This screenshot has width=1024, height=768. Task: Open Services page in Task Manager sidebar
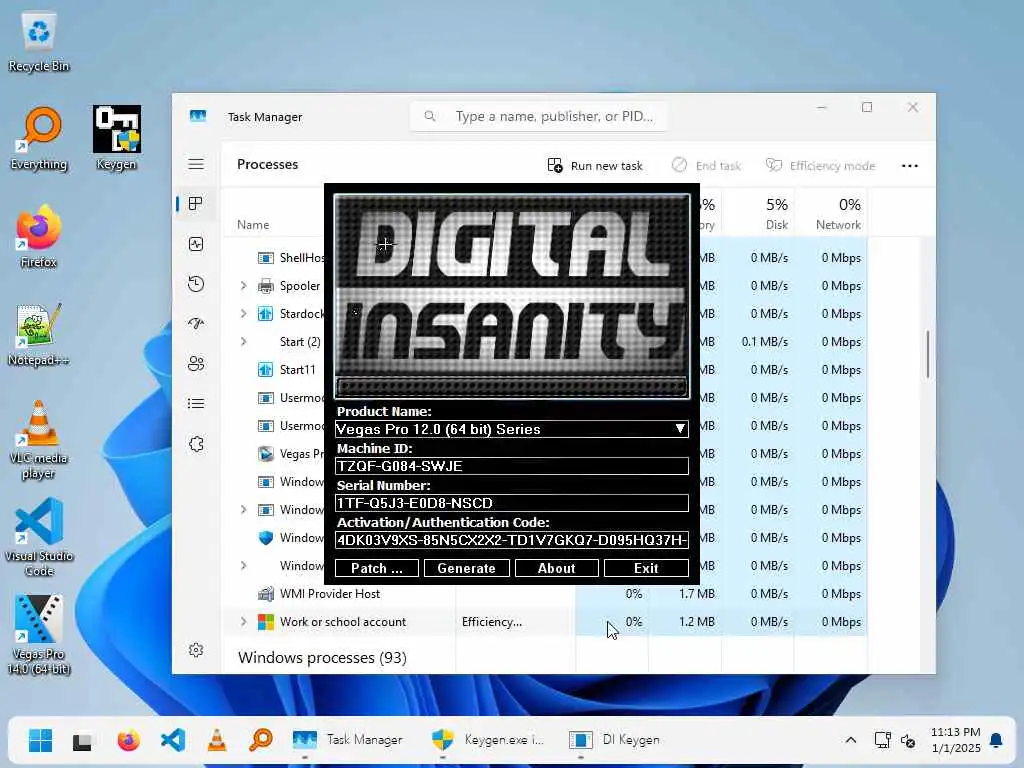(196, 444)
